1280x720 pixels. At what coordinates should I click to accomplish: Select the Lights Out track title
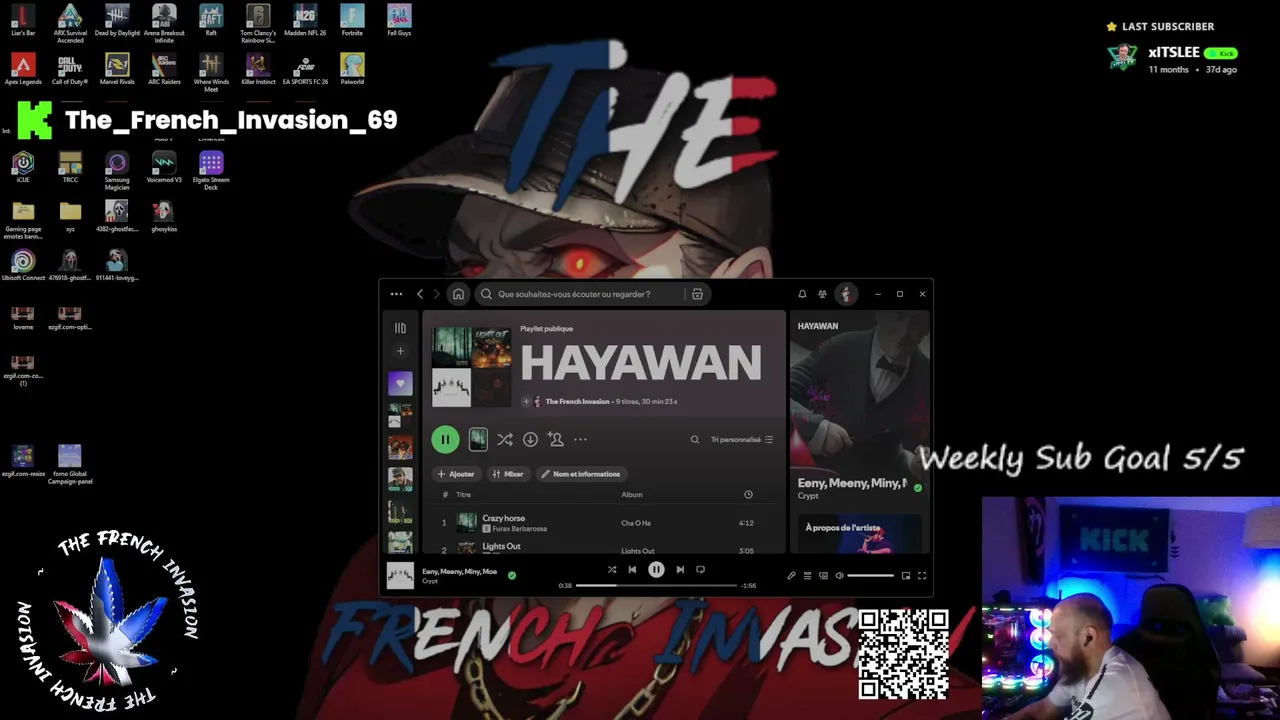click(x=501, y=546)
